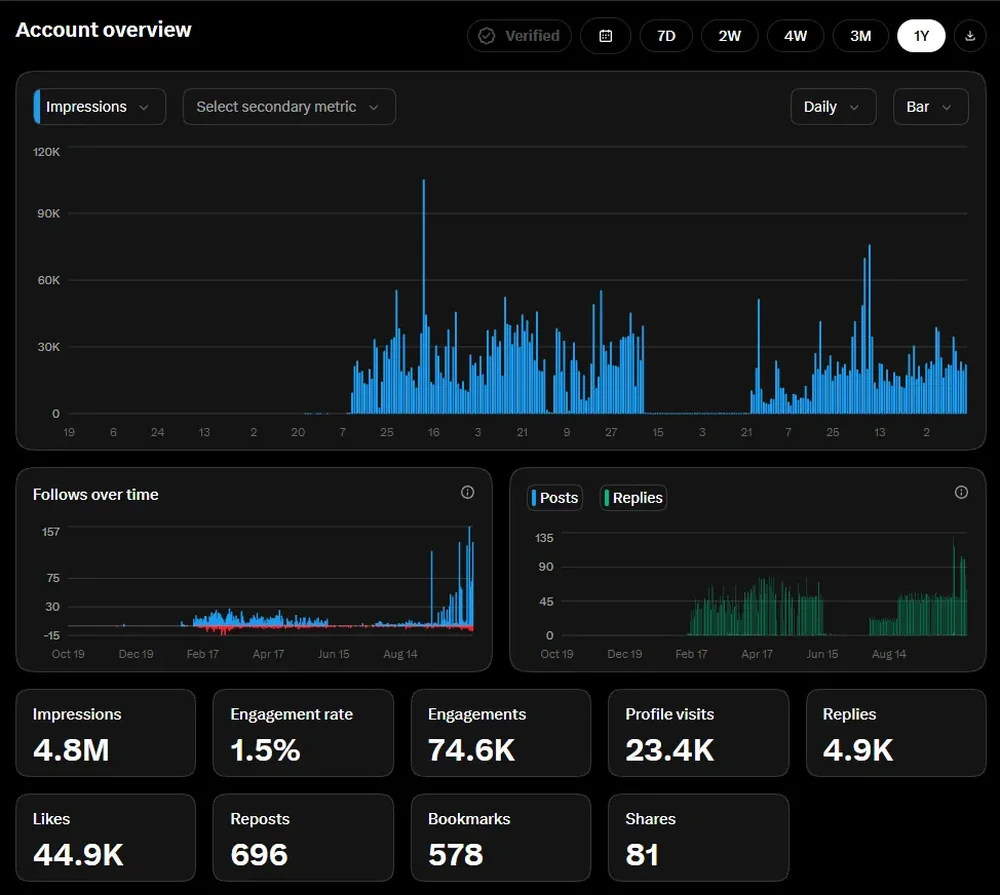Select the Bookmarks 578 card

click(x=501, y=838)
